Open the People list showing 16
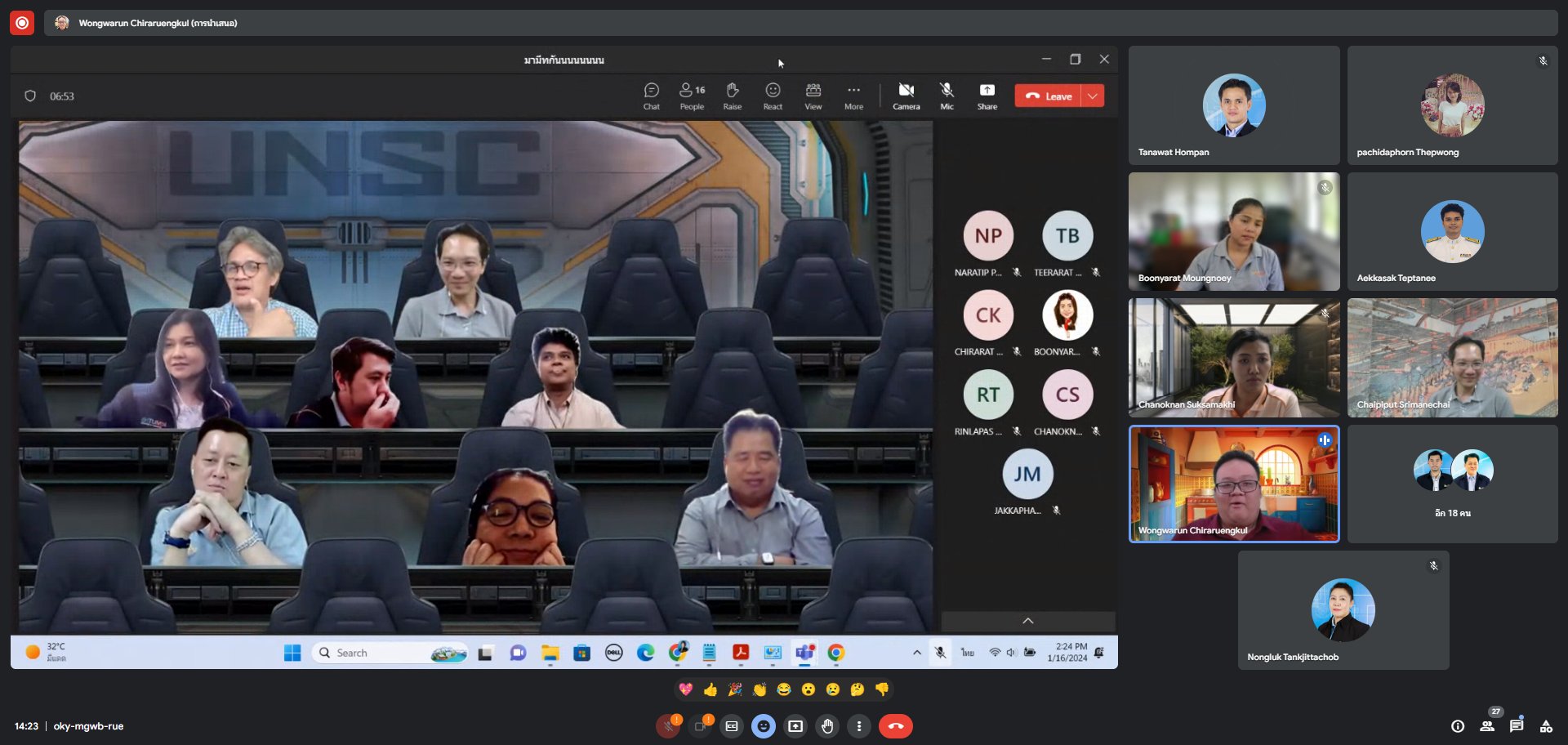1568x745 pixels. tap(692, 96)
